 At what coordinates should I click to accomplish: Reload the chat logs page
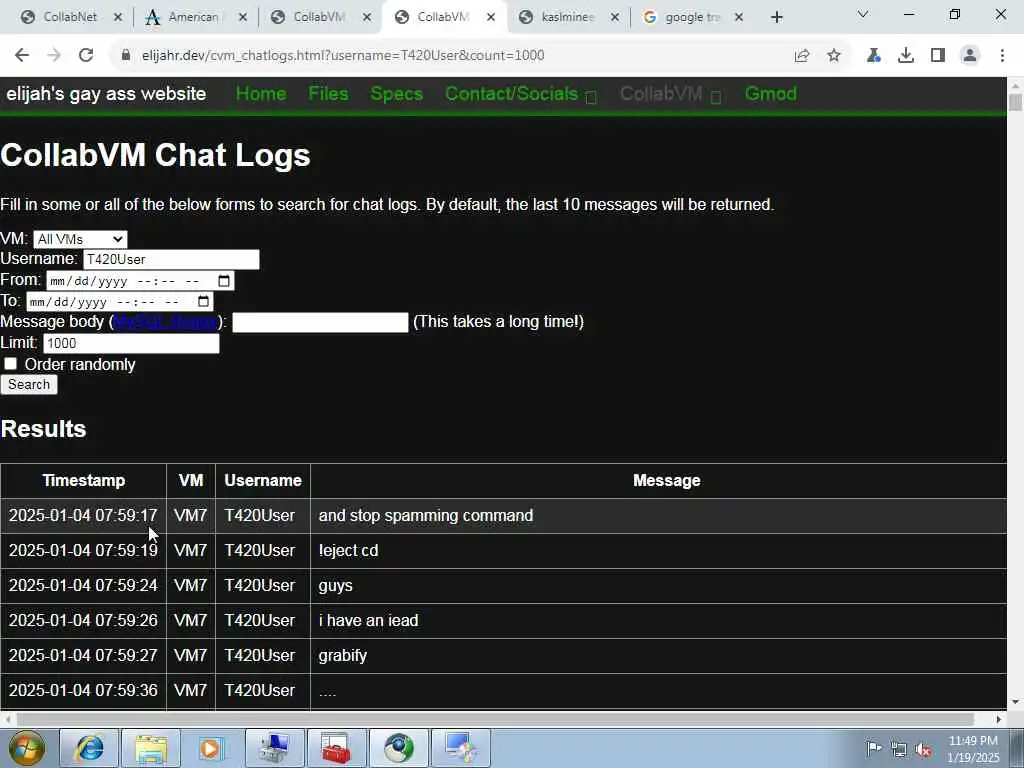click(x=86, y=56)
